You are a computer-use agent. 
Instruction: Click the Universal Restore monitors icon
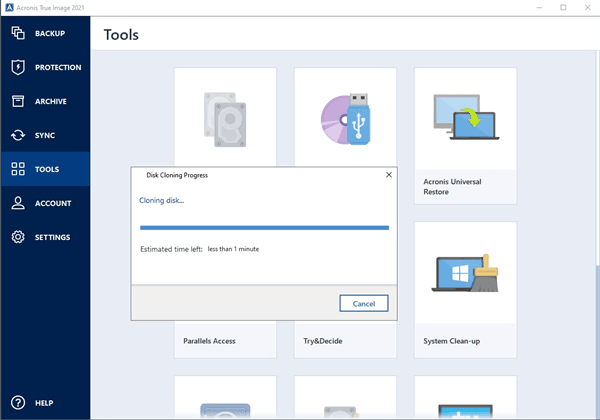tap(464, 118)
